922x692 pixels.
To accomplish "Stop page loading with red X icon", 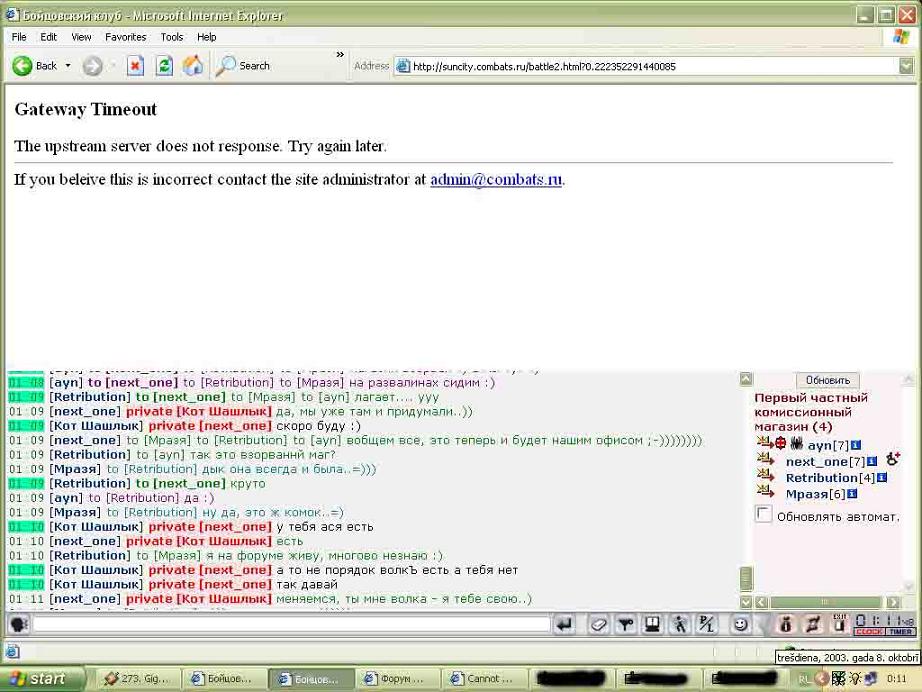I will (x=135, y=66).
